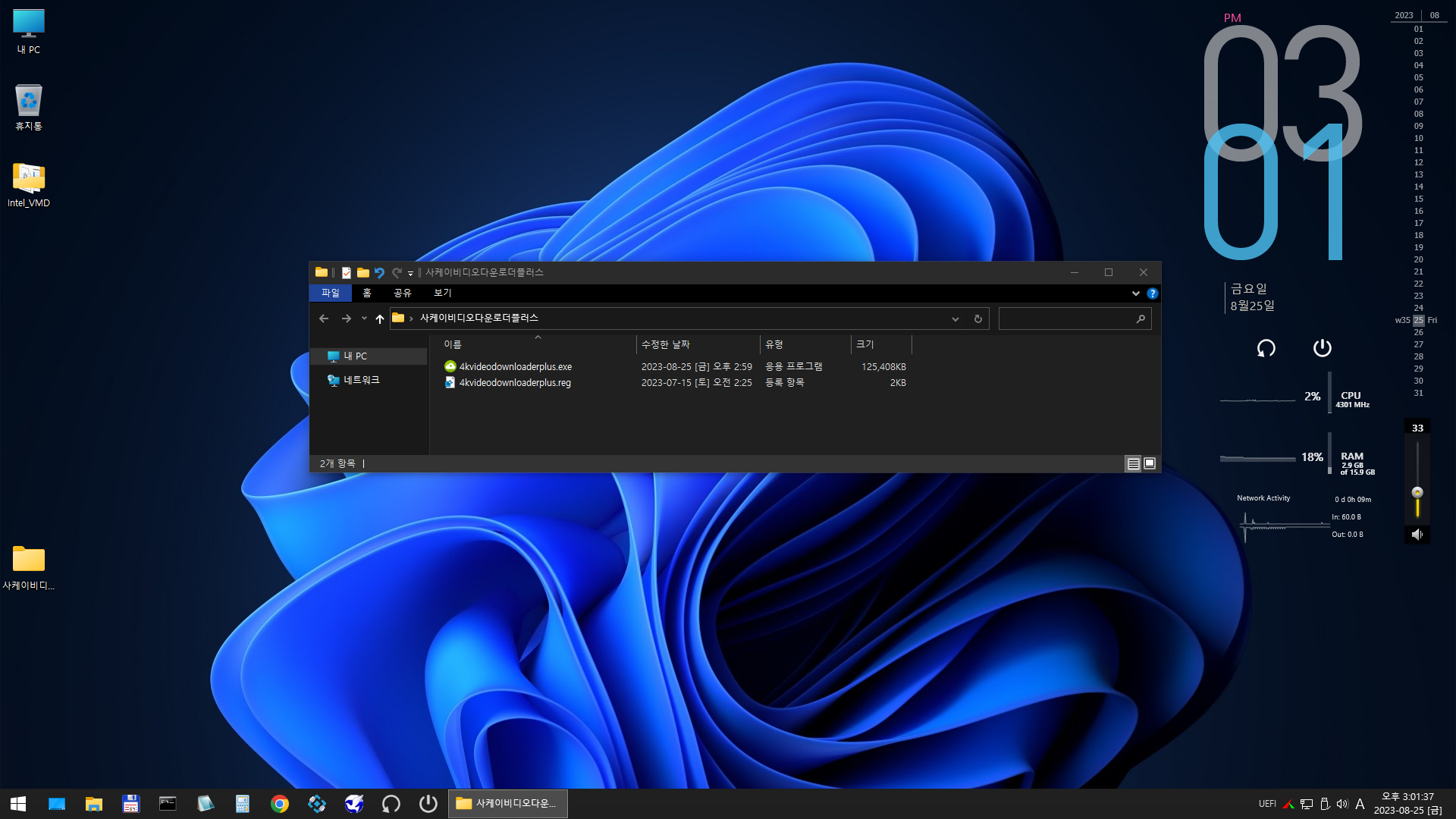Sort files by the 이름 column

coord(538,344)
